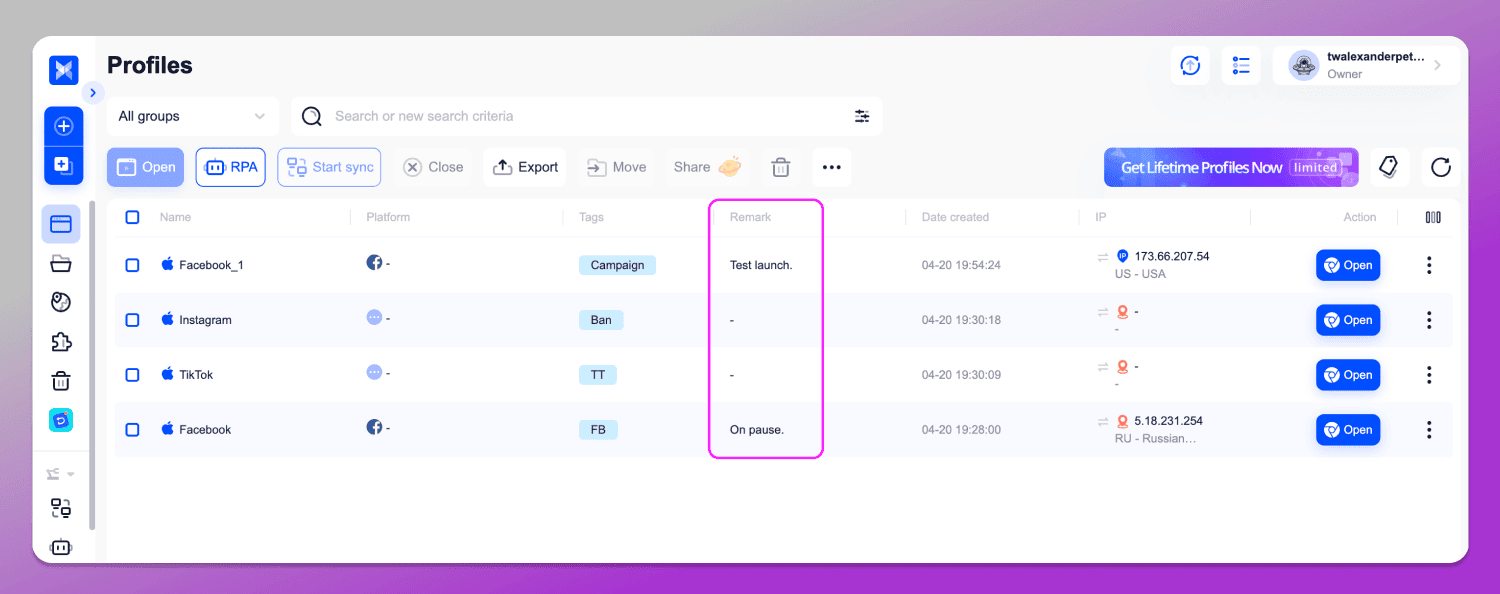This screenshot has height=594, width=1500.
Task: Click Open button for Facebook profile
Action: coord(1347,430)
